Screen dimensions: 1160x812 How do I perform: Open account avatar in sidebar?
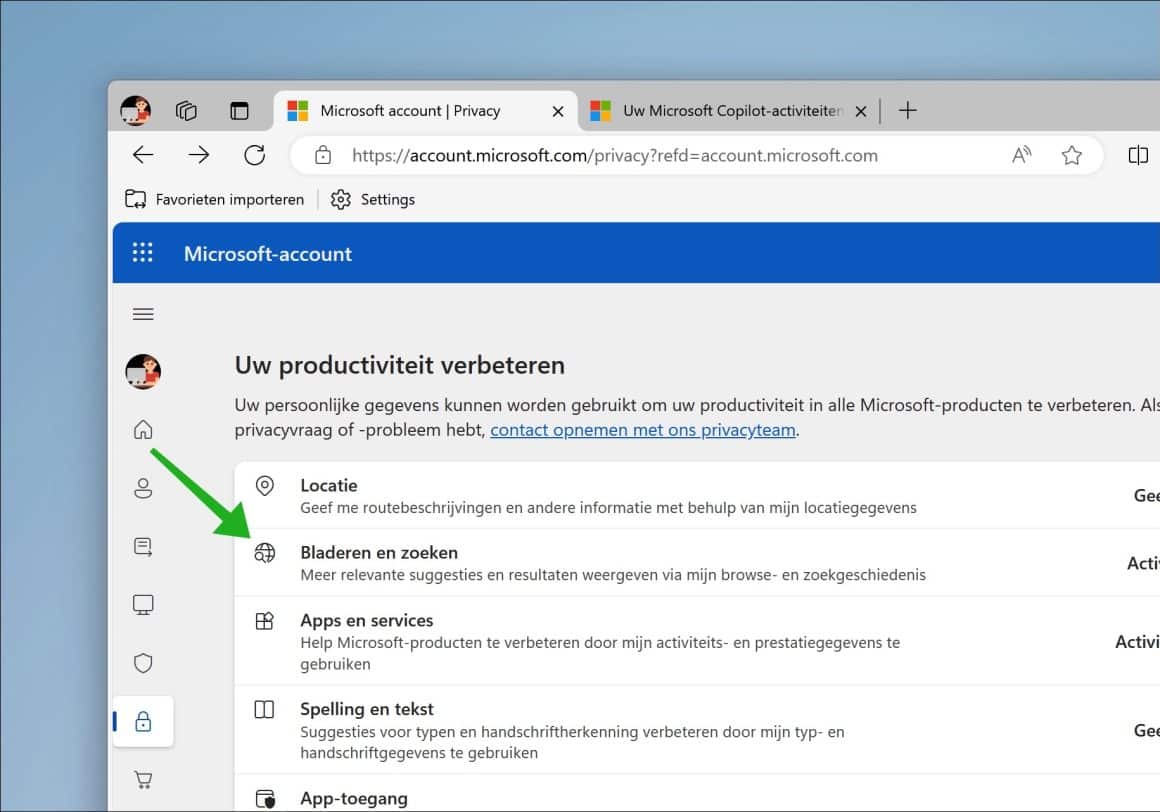(143, 371)
